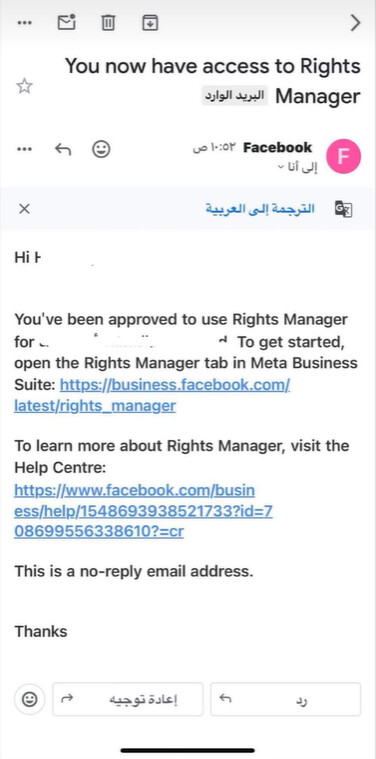The width and height of the screenshot is (376, 759).
Task: Translate the message to Arabic
Action: click(x=259, y=209)
